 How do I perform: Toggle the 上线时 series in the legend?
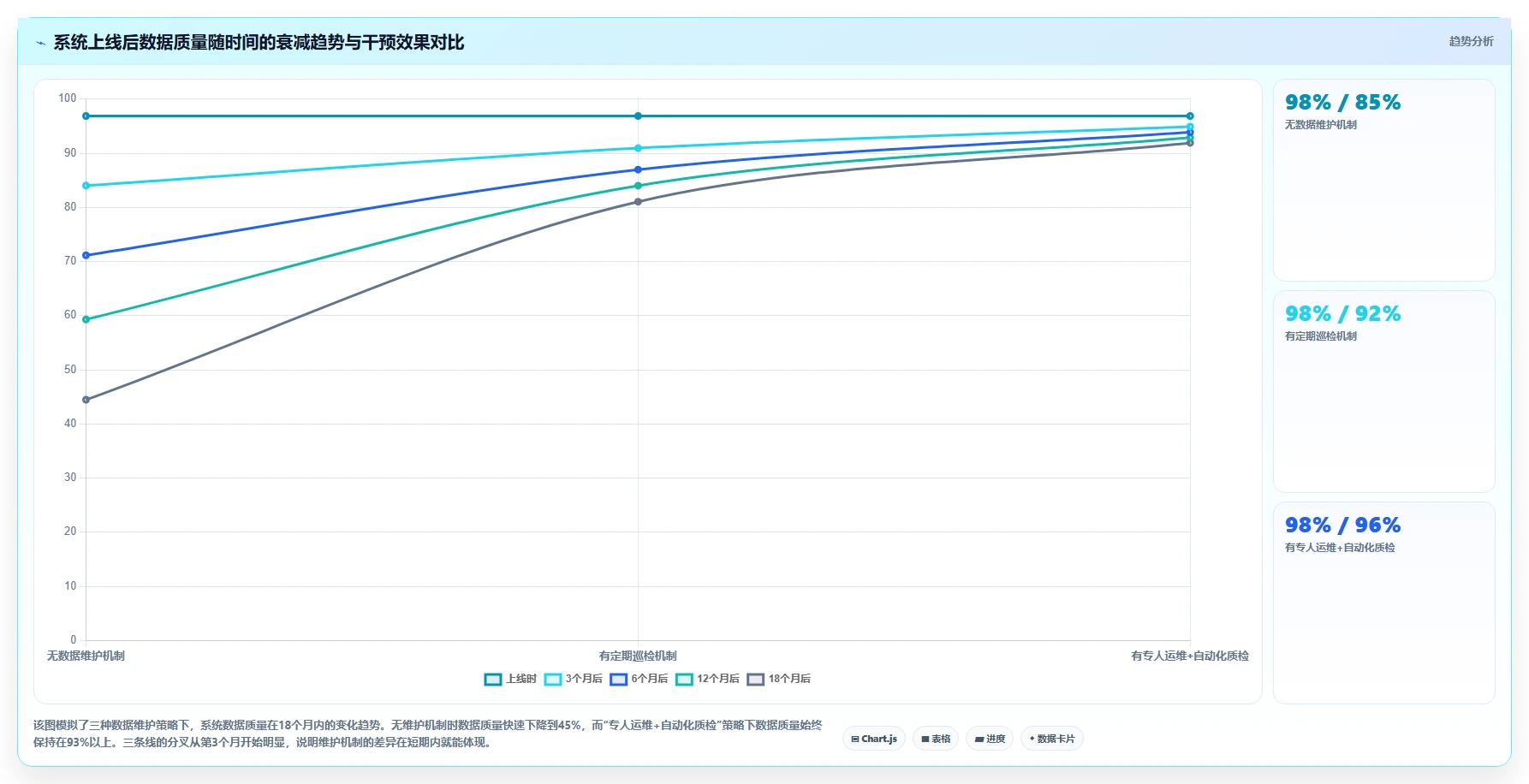[x=510, y=679]
